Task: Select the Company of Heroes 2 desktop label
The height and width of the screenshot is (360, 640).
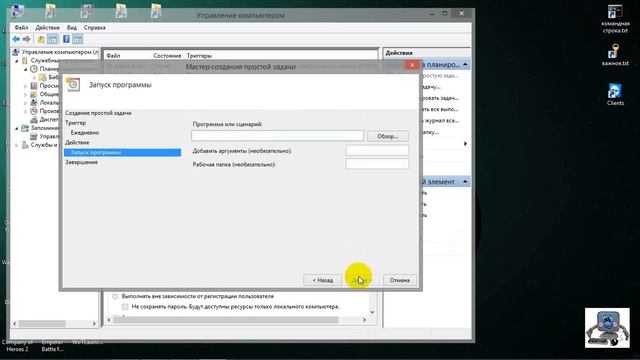Action: click(17, 346)
